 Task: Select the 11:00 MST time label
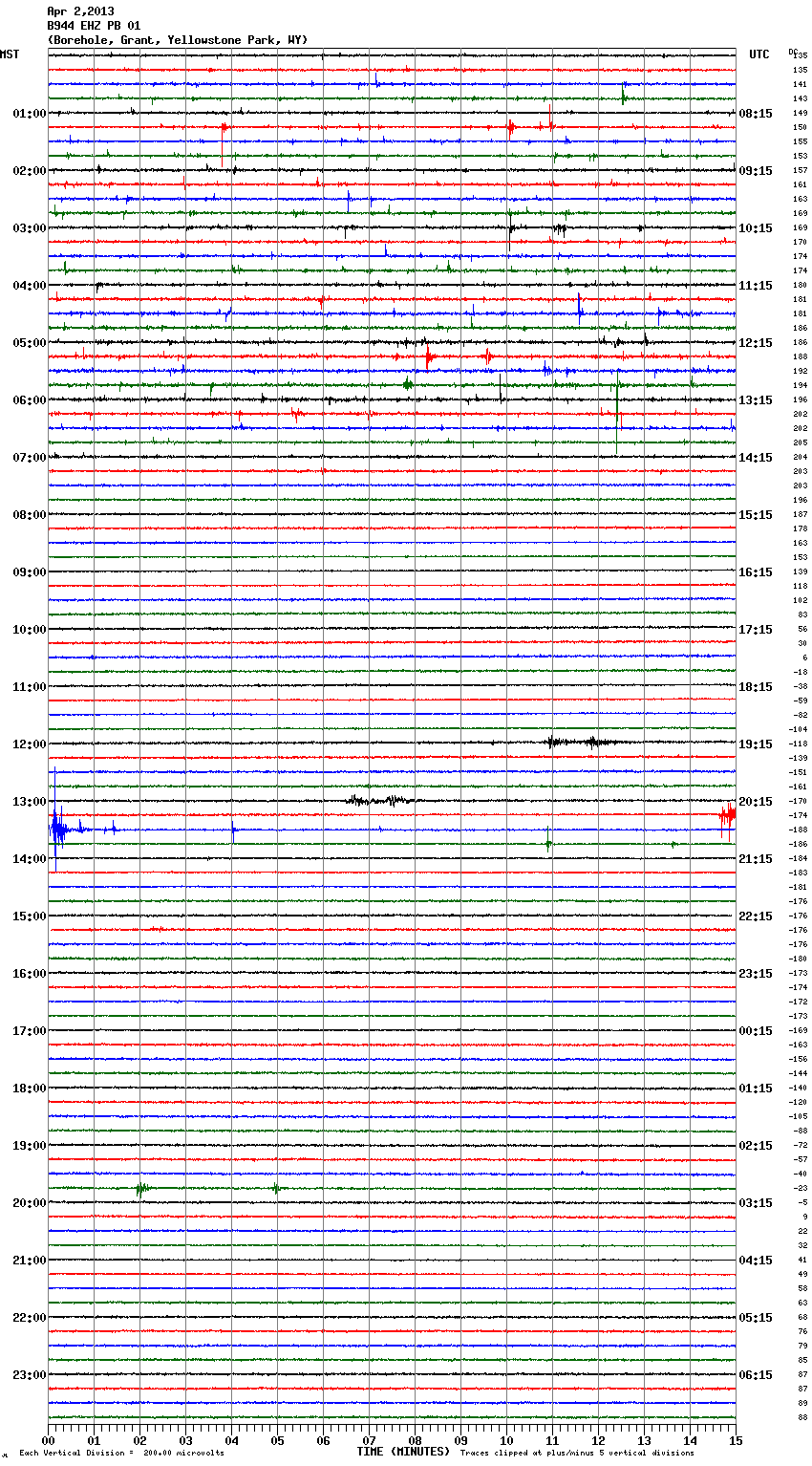click(x=30, y=687)
